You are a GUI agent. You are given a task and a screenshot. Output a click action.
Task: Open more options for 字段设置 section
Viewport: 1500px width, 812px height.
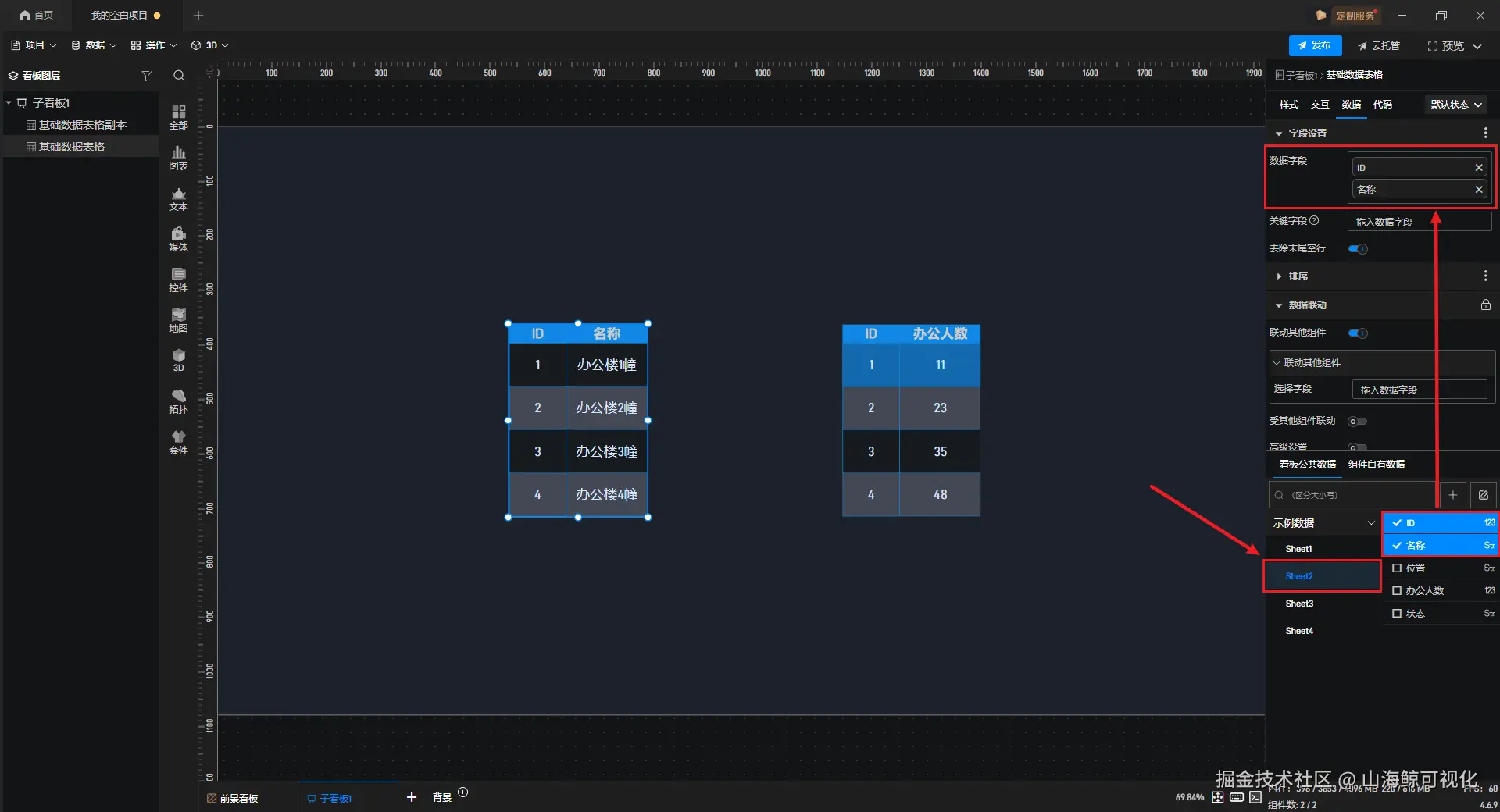pos(1485,134)
